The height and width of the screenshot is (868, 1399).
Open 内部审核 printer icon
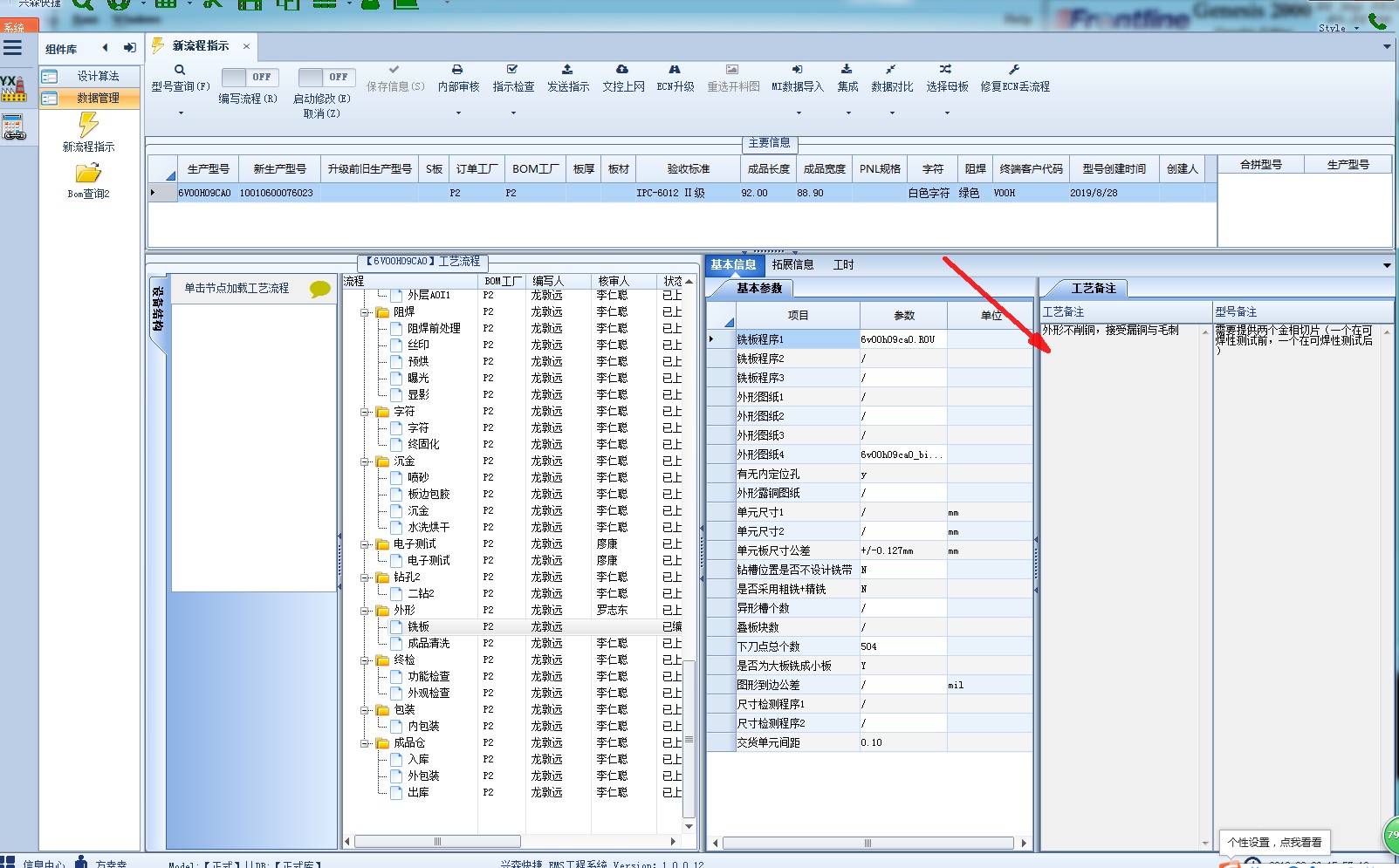click(x=457, y=69)
